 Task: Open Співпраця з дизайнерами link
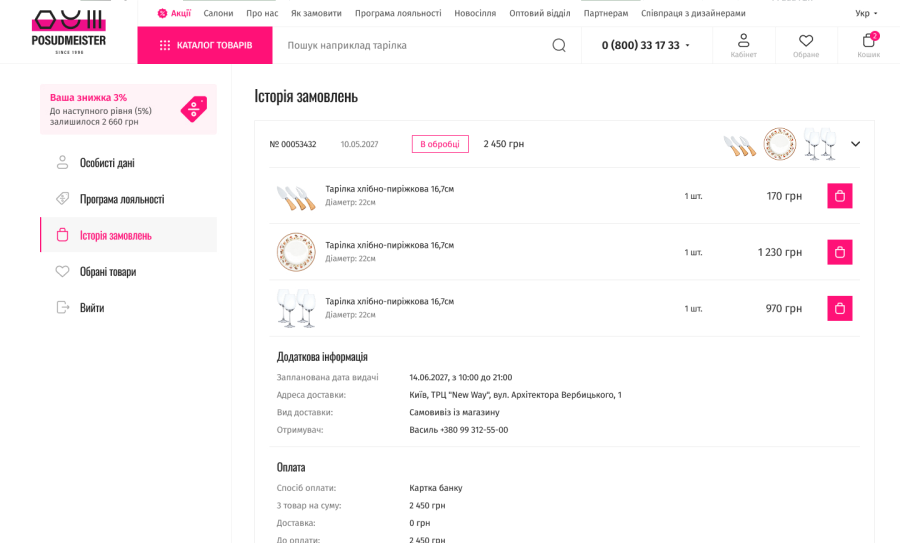pos(693,13)
